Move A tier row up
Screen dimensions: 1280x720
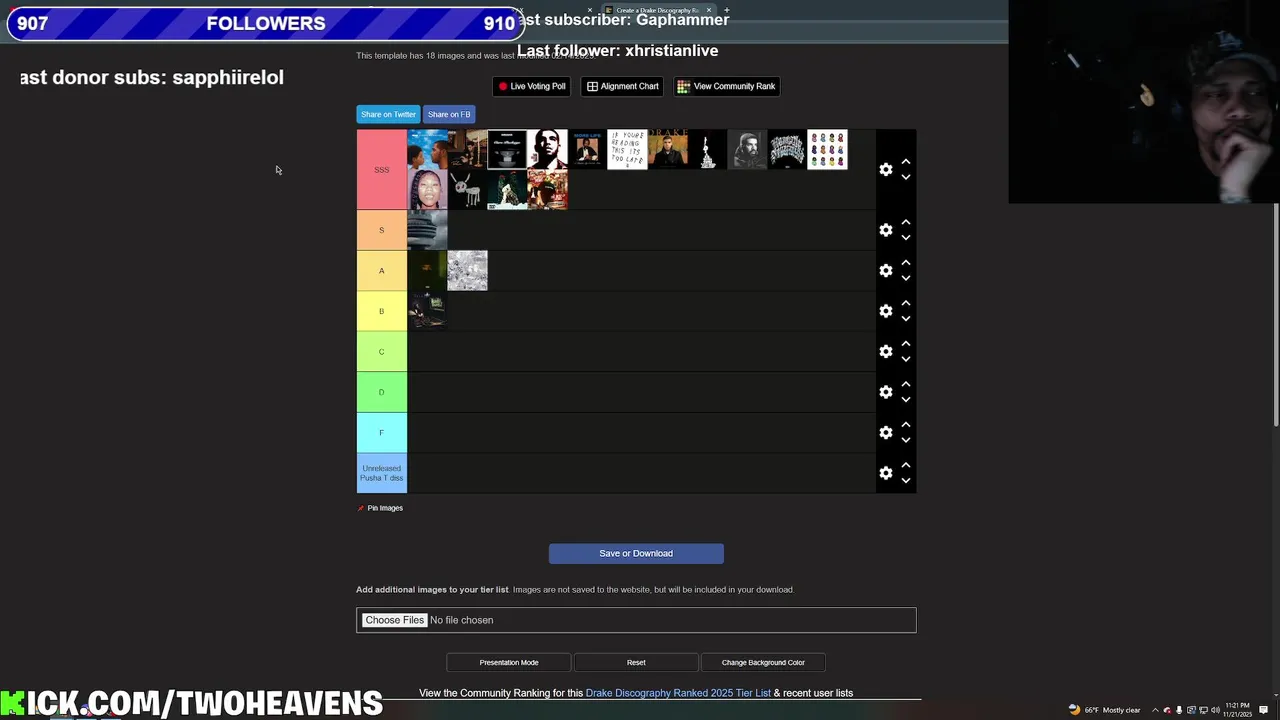coord(905,263)
